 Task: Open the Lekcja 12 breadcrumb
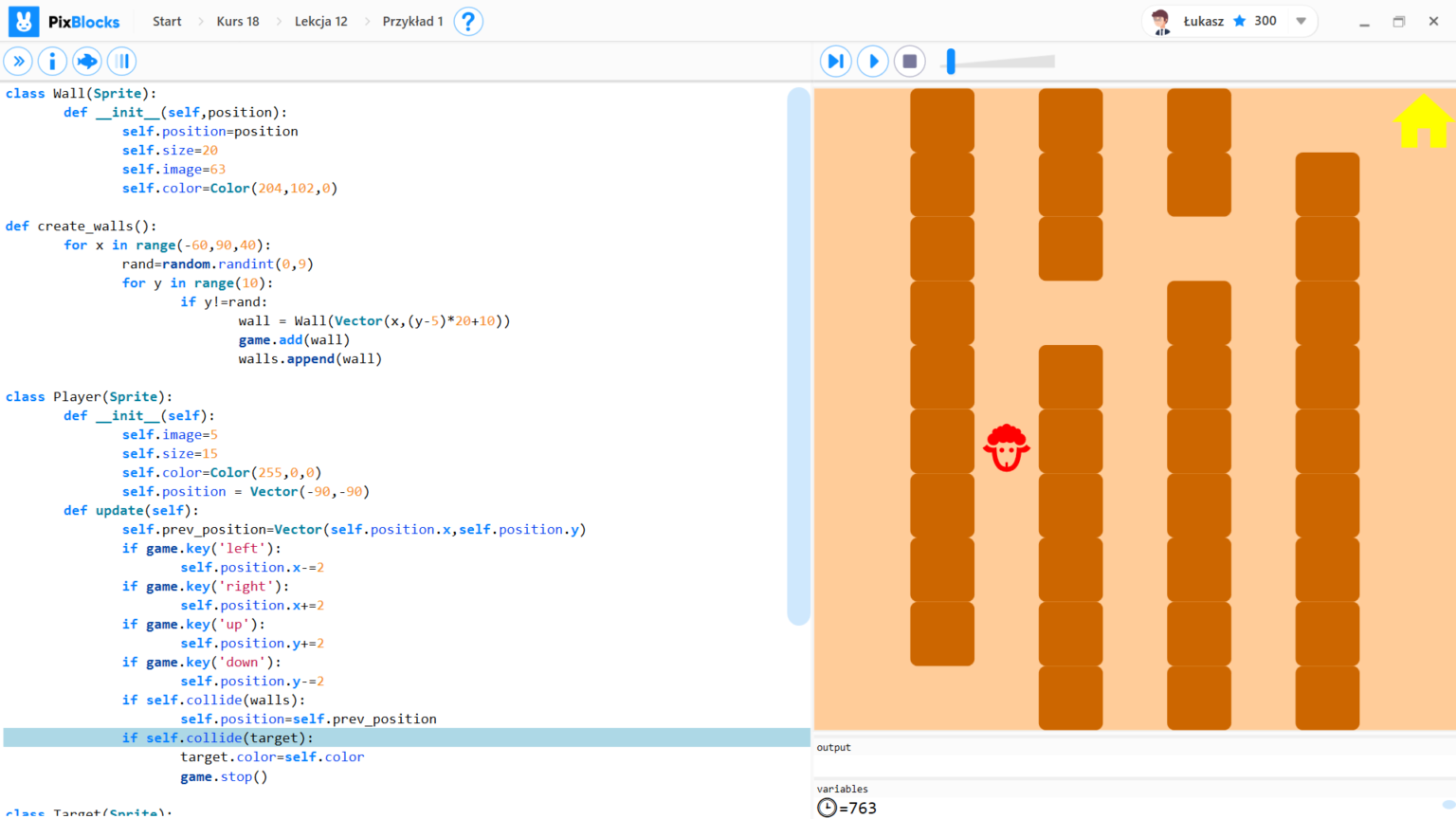(x=320, y=21)
